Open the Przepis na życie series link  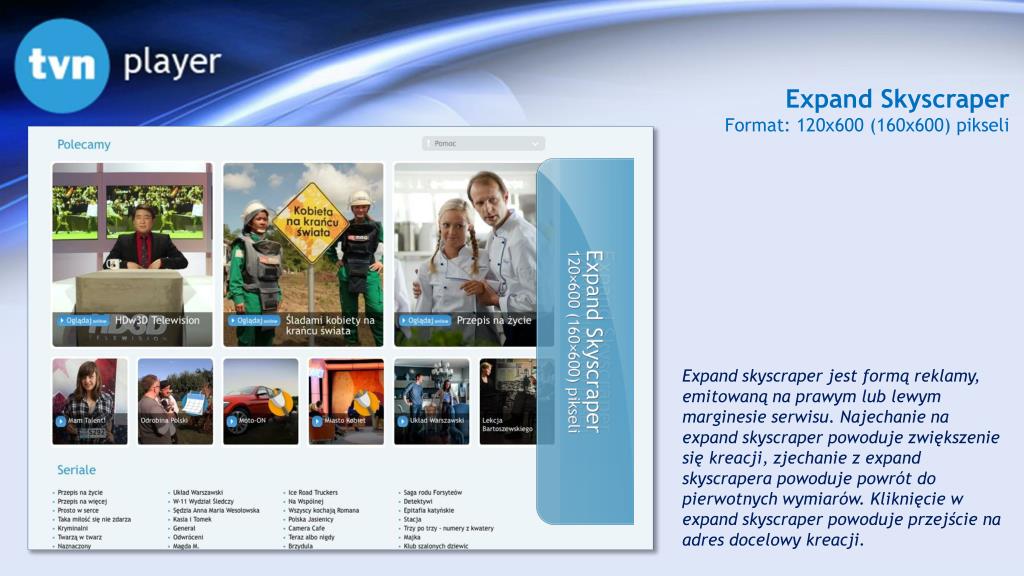[x=80, y=492]
